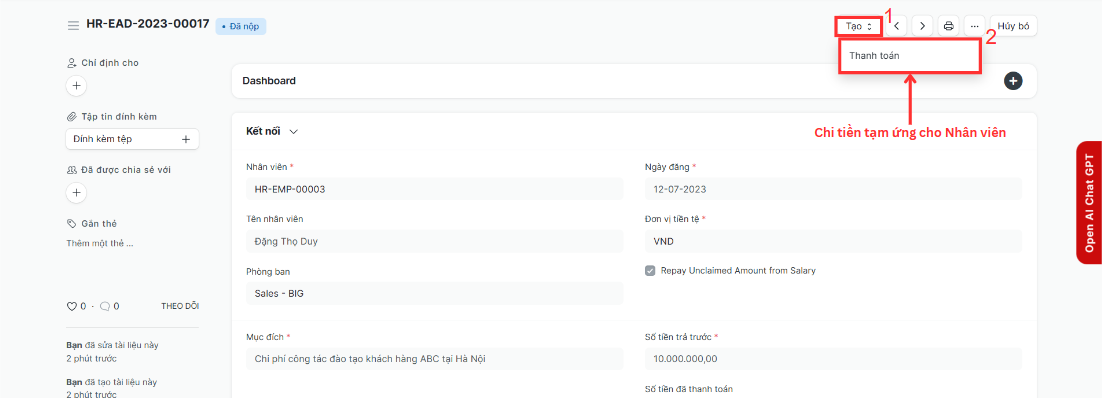The image size is (1102, 398).
Task: Click the Mục đích purpose field
Action: [434, 359]
